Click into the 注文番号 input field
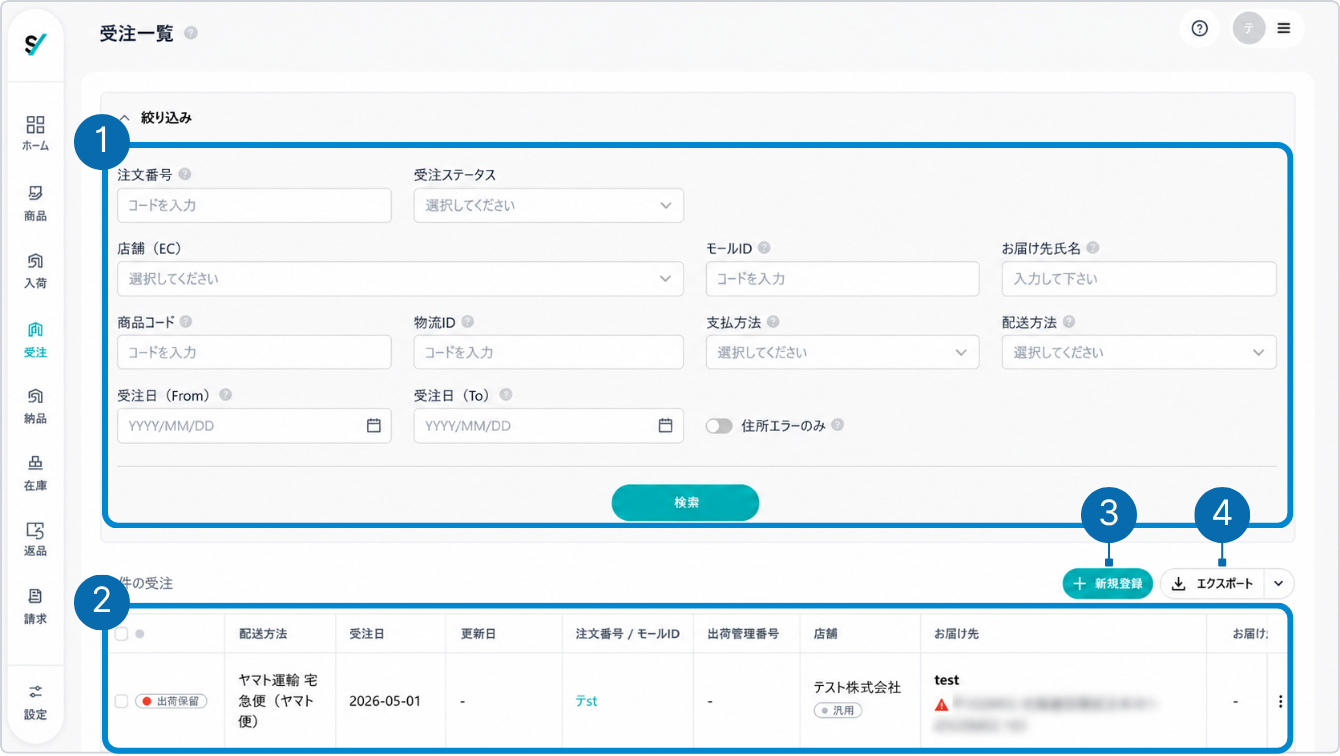The image size is (1340, 756). pos(254,205)
